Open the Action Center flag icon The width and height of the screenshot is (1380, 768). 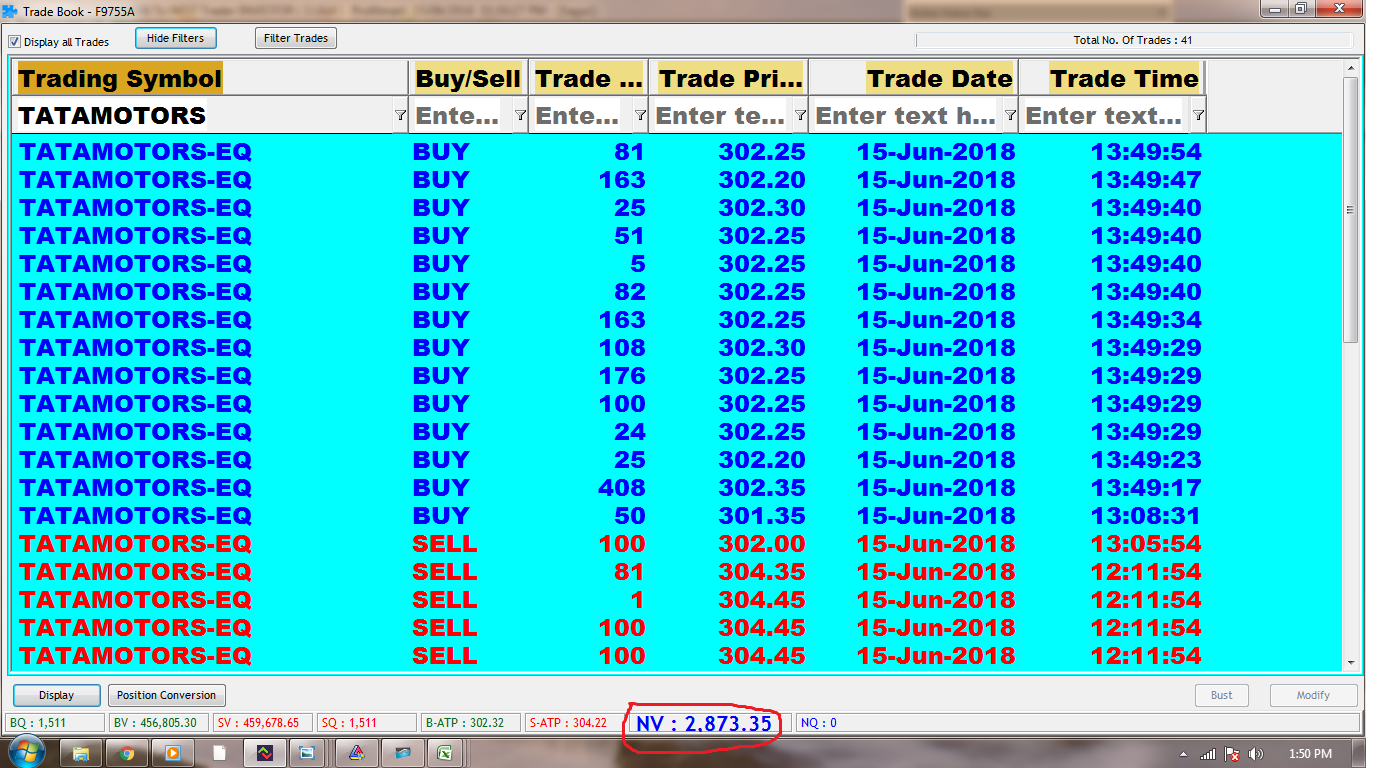click(x=1233, y=754)
